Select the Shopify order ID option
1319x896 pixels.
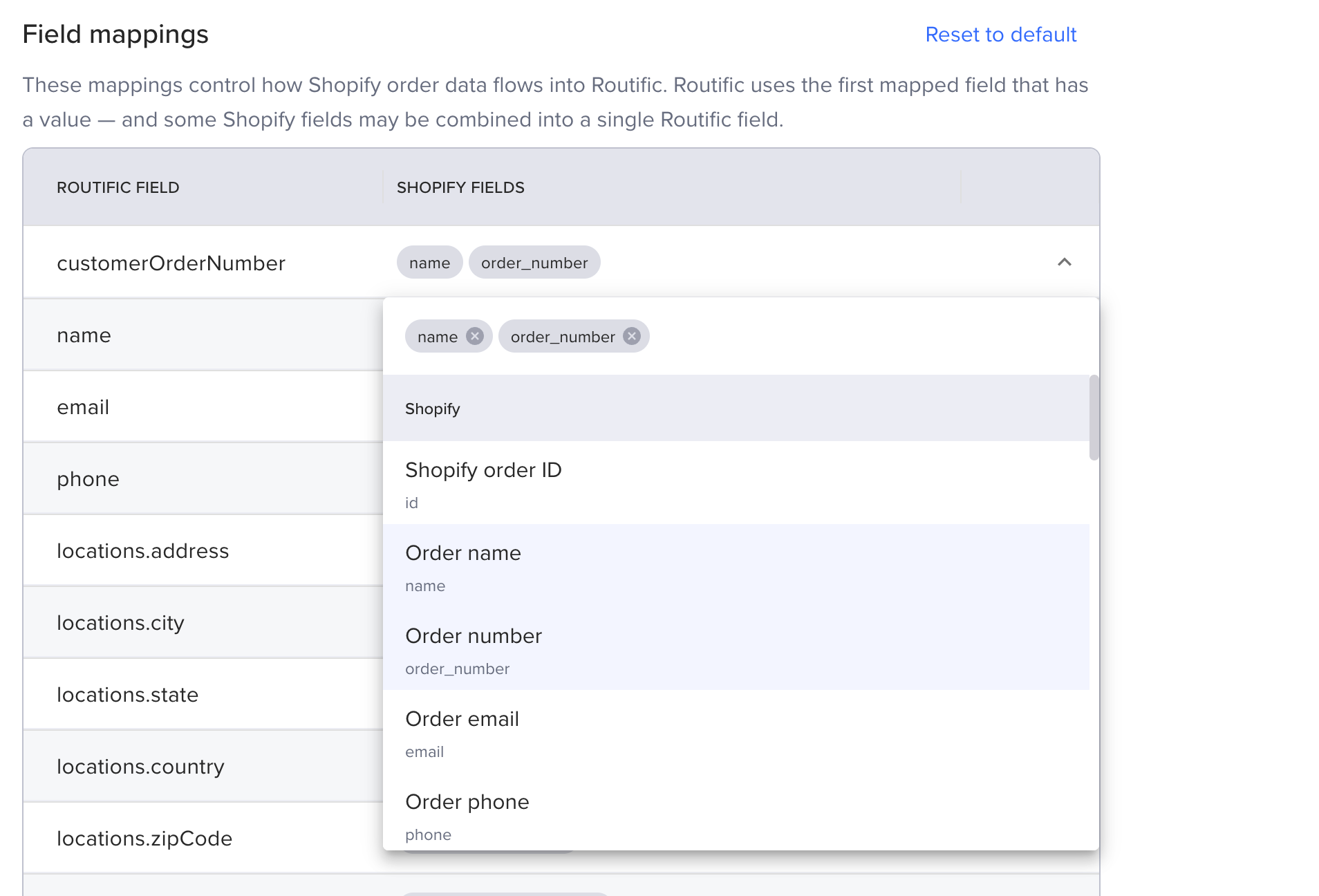736,483
